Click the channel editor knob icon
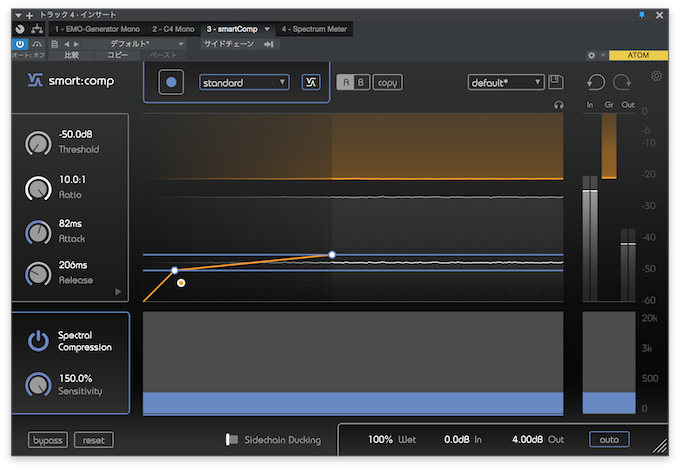 click(20, 29)
